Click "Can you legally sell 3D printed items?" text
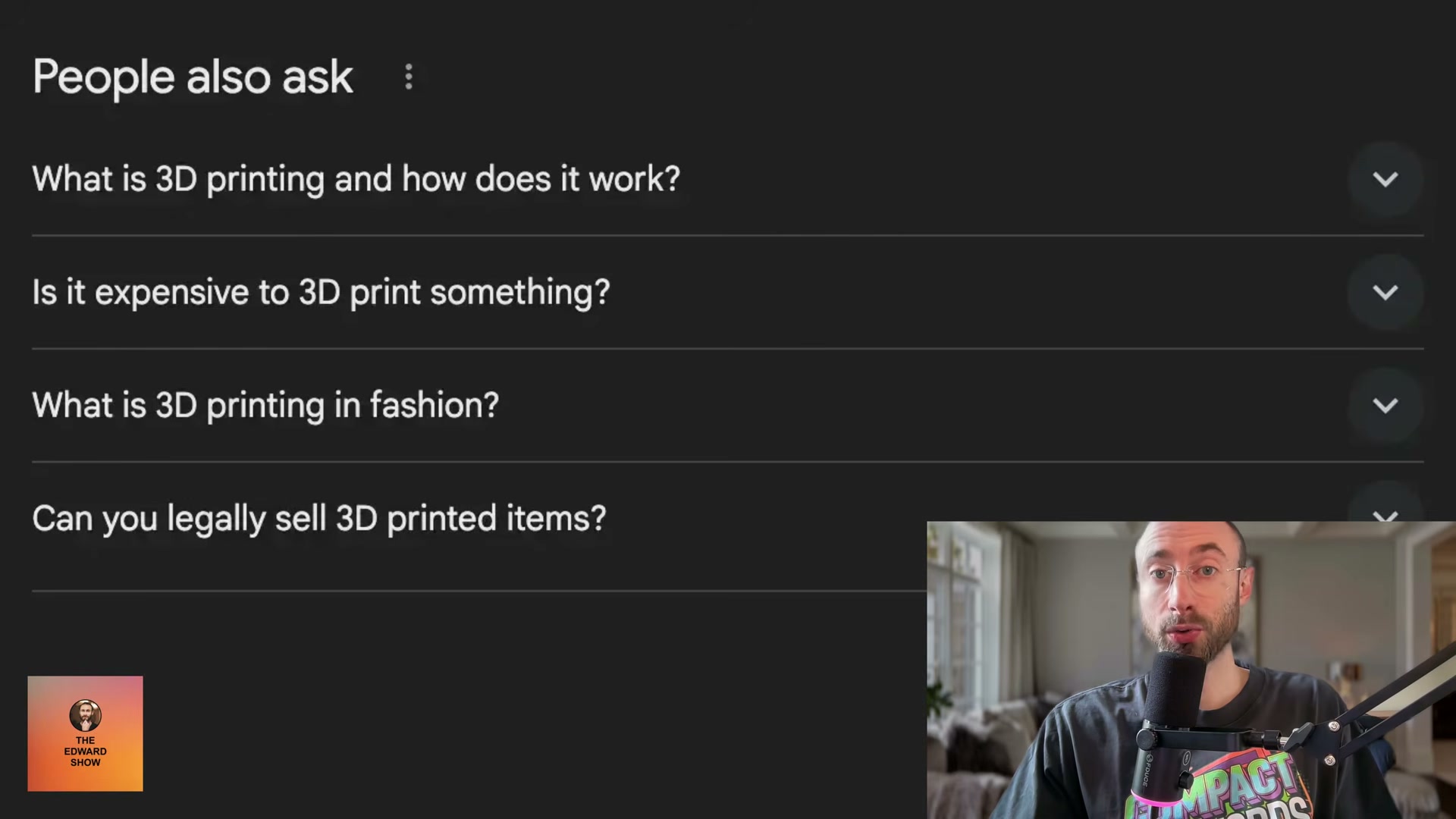 318,519
